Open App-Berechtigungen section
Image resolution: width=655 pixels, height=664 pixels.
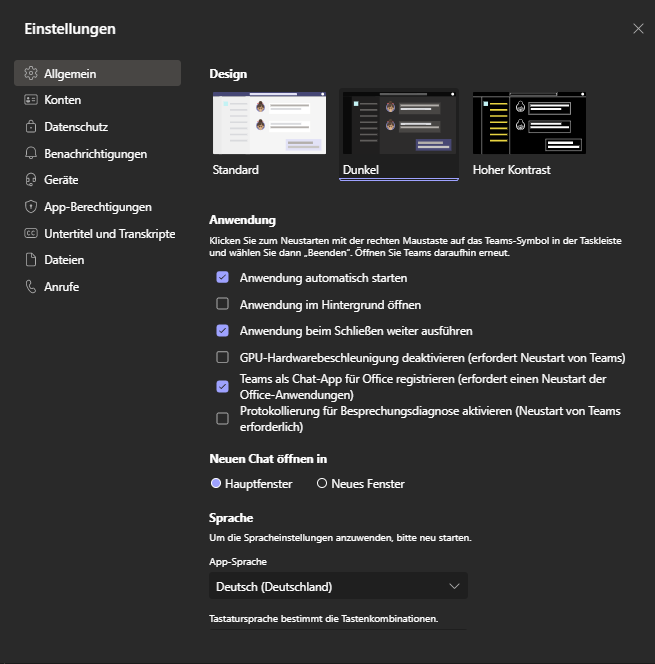97,207
